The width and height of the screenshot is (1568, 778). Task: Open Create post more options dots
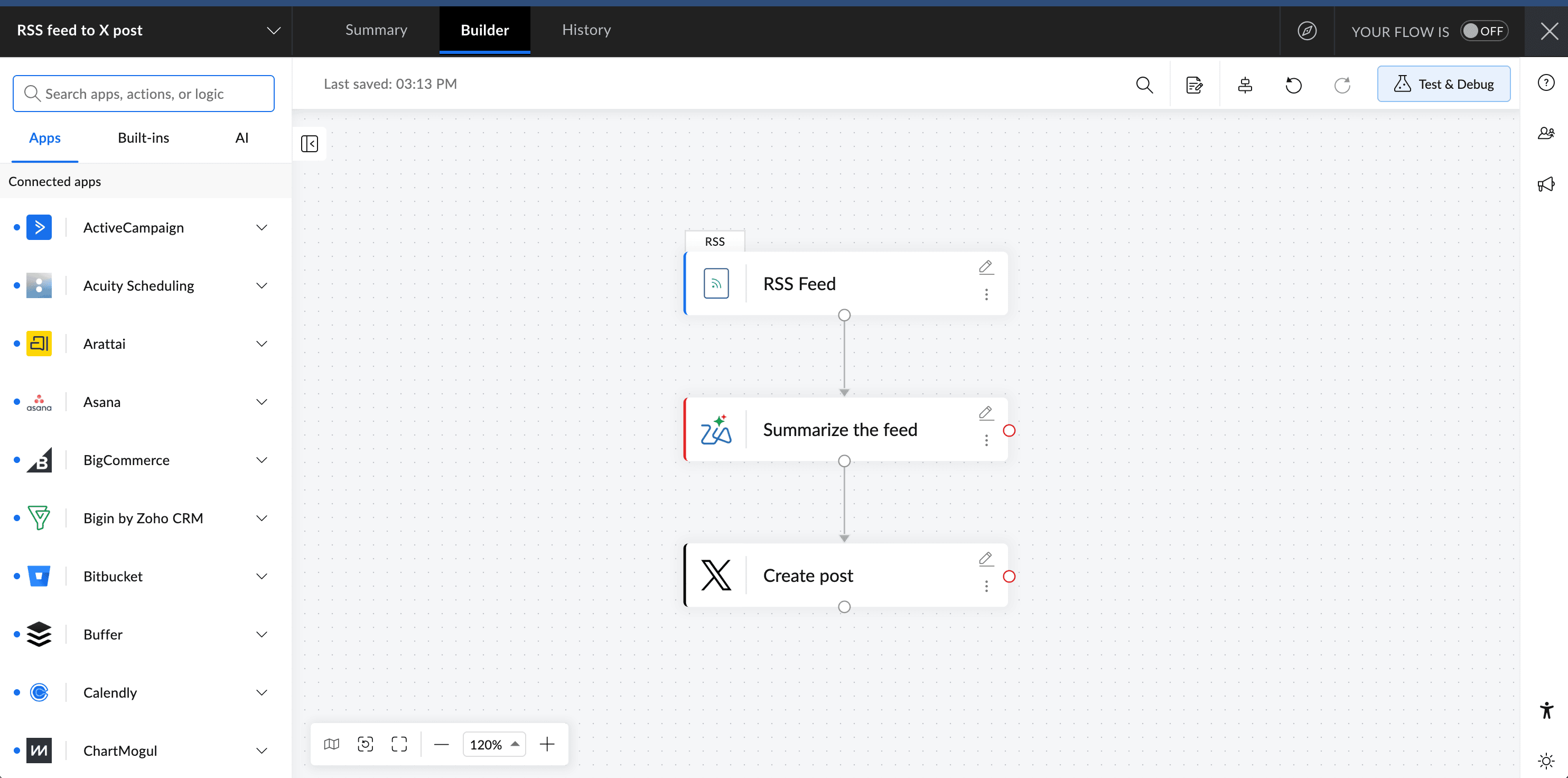click(987, 586)
